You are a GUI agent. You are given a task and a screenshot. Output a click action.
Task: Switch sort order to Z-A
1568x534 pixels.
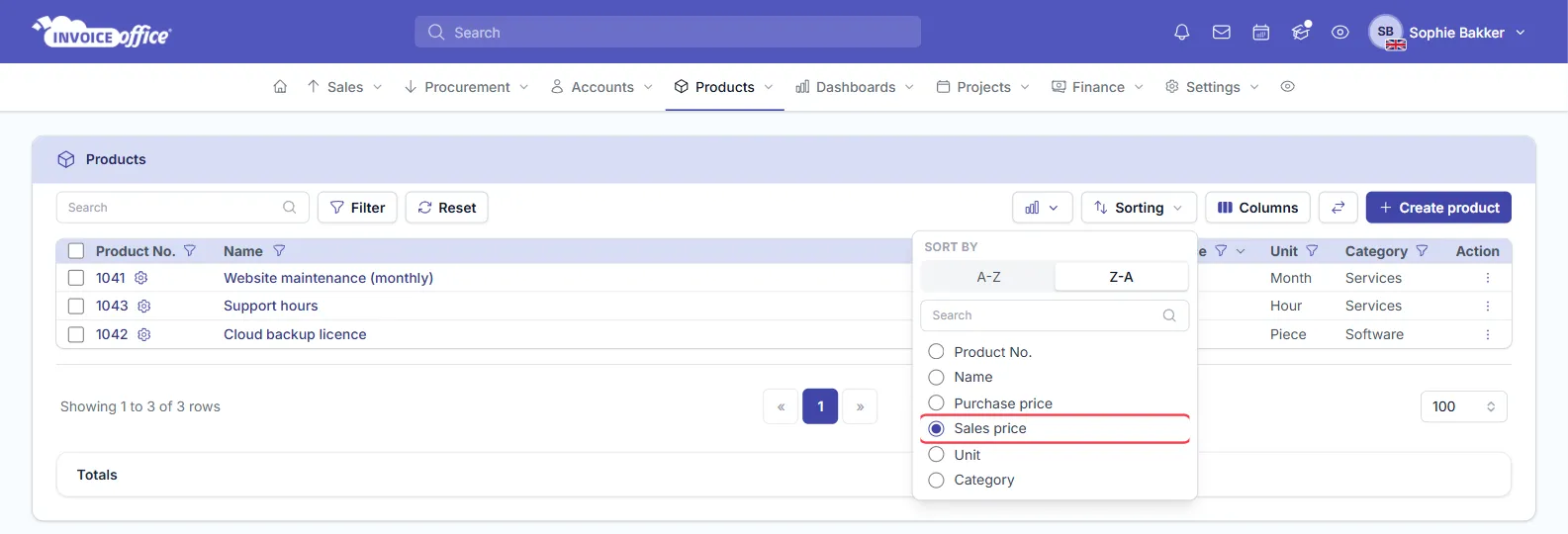[x=1121, y=277]
